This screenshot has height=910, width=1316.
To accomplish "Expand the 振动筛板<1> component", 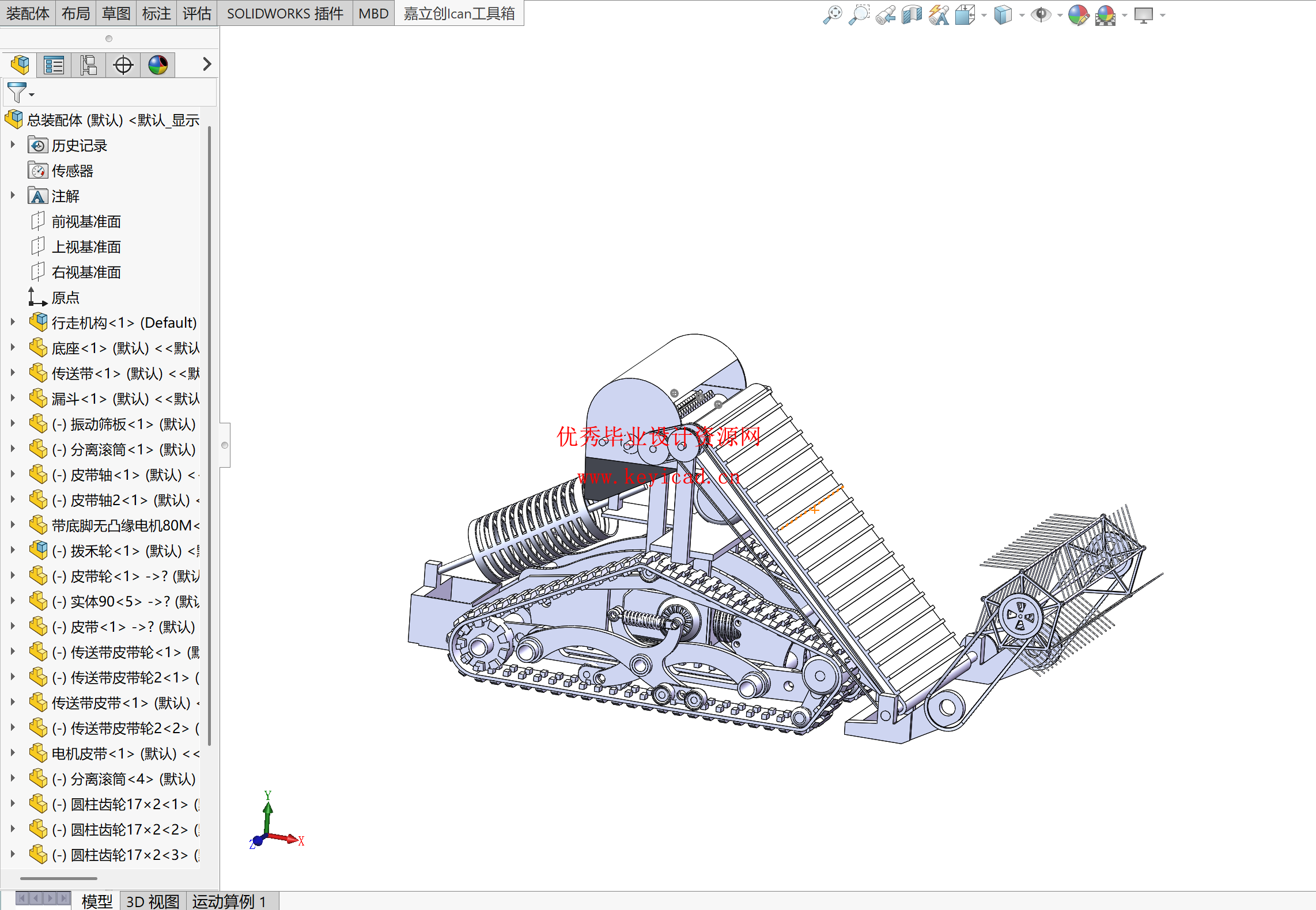I will pos(13,424).
